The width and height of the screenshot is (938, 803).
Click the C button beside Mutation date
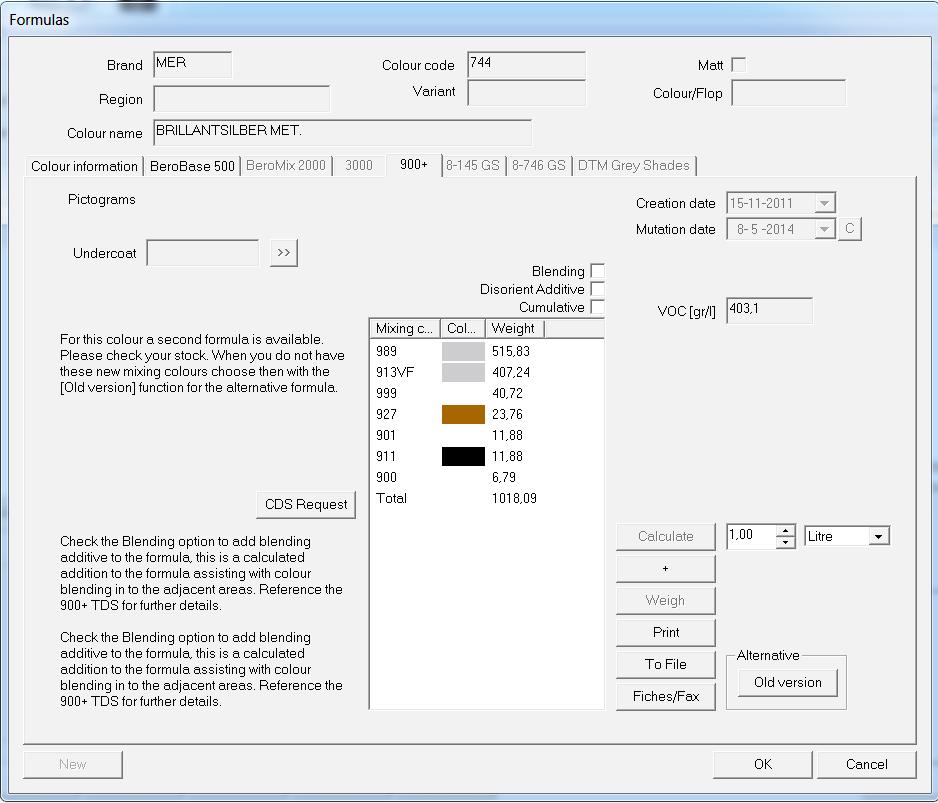[x=850, y=229]
